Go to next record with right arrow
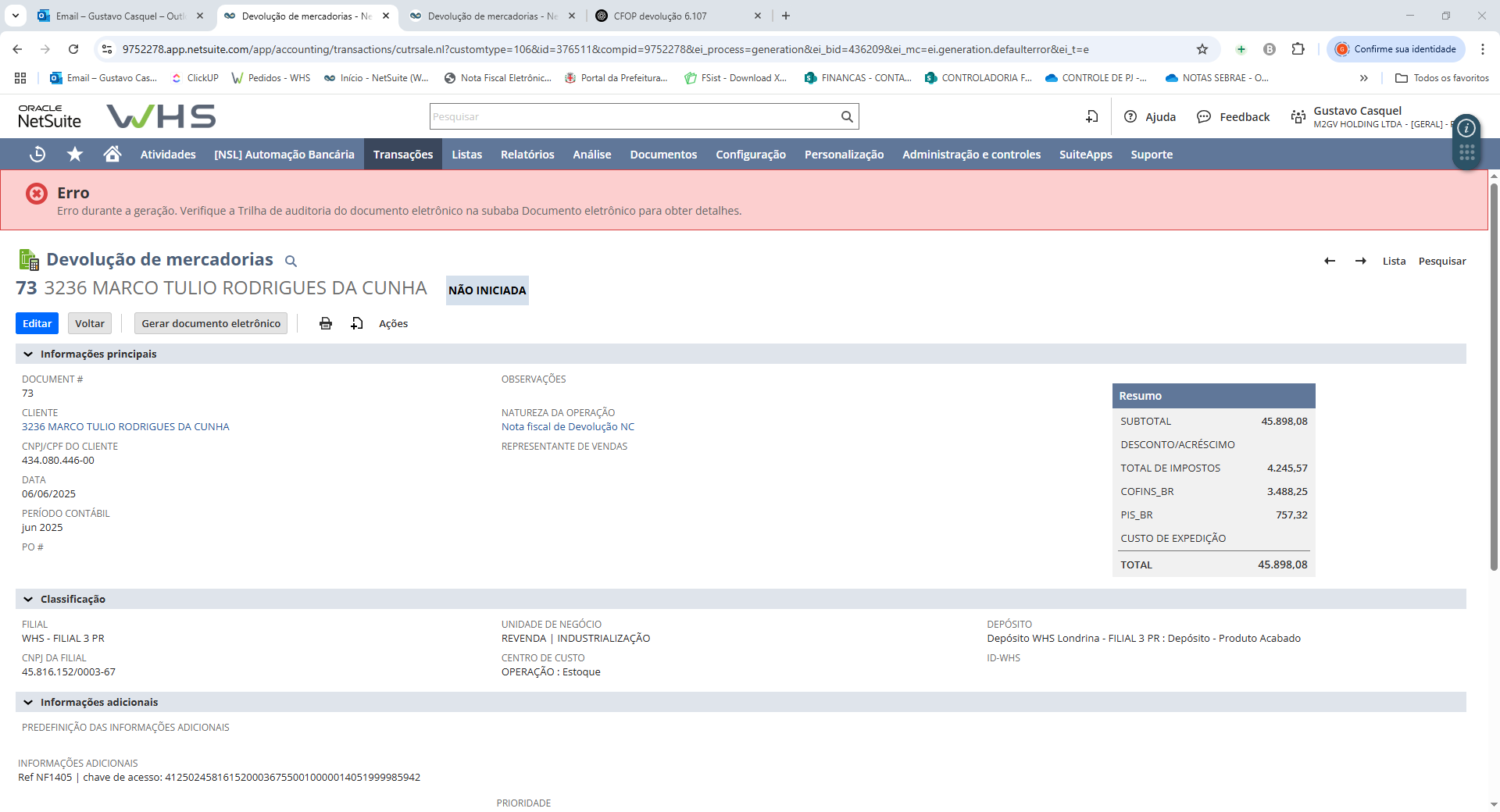Viewport: 1500px width, 812px height. click(x=1361, y=261)
